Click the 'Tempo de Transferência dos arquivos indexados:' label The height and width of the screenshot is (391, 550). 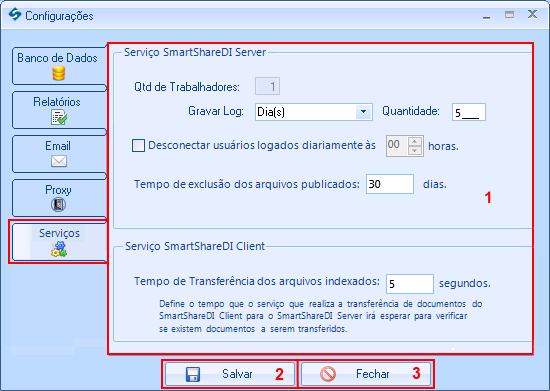[257, 281]
